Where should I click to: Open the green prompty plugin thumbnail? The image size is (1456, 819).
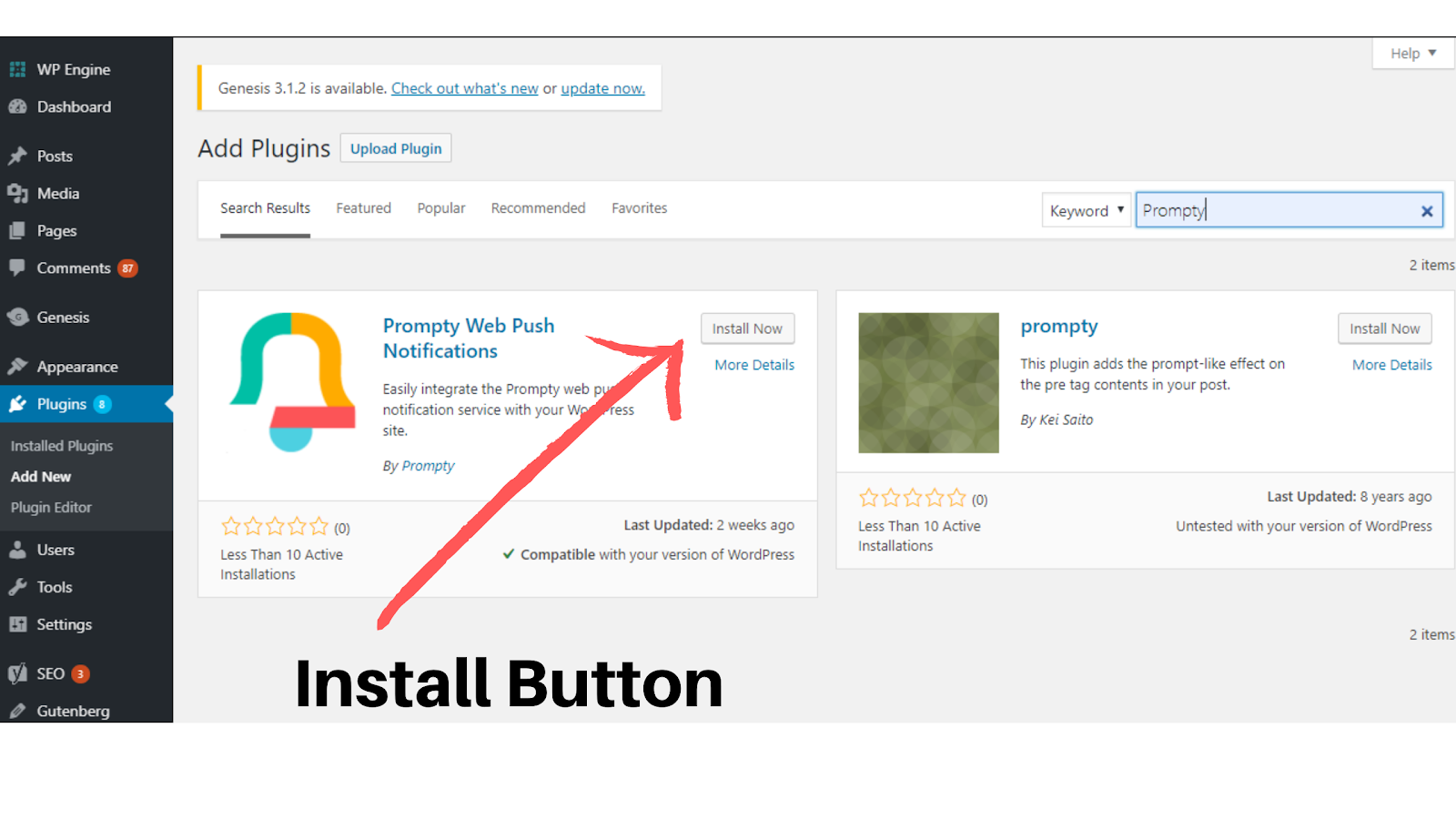coord(928,382)
